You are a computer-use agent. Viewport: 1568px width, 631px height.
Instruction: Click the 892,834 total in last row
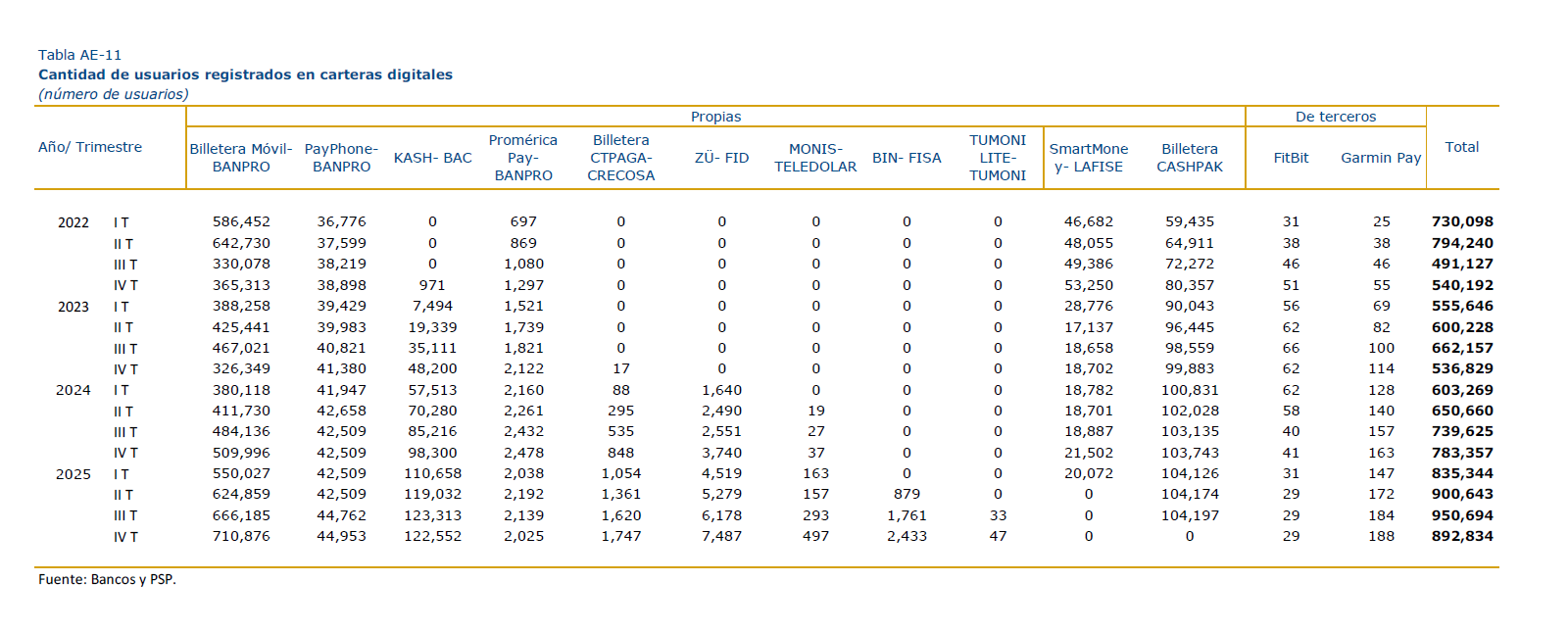(x=1462, y=537)
